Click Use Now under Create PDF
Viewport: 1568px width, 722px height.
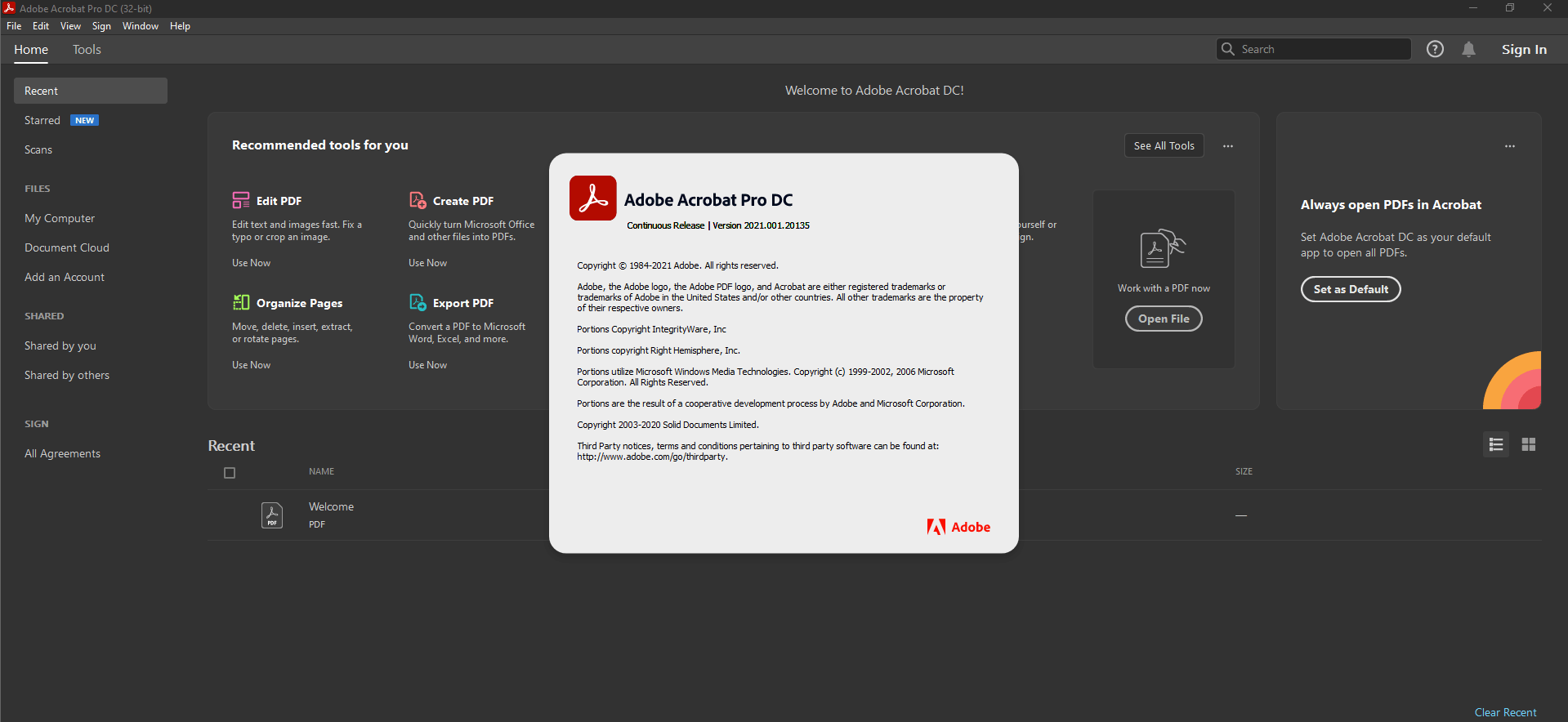pyautogui.click(x=427, y=263)
